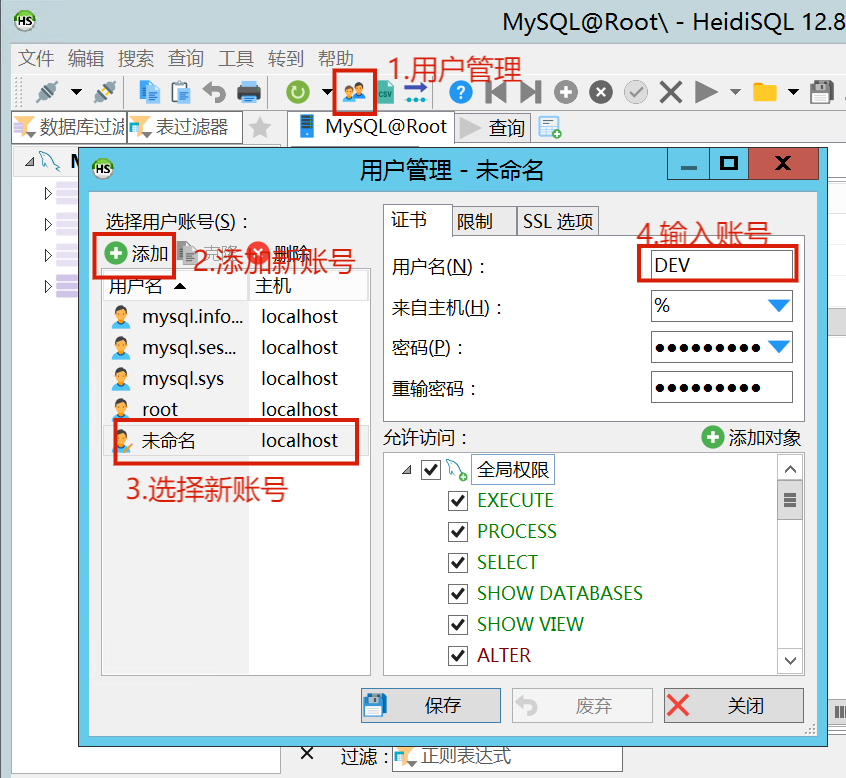Image resolution: width=846 pixels, height=778 pixels.
Task: Click the print icon
Action: tap(249, 92)
